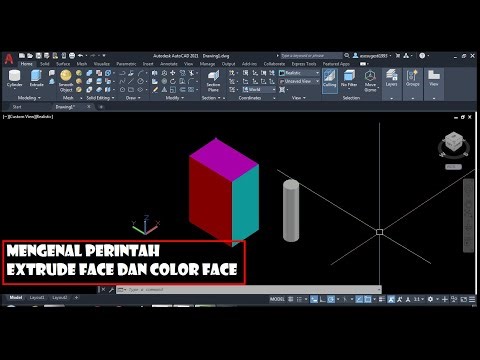Screen dimensions: 480x360
Task: Switch to the Layout1 tab
Action: pyautogui.click(x=37, y=297)
